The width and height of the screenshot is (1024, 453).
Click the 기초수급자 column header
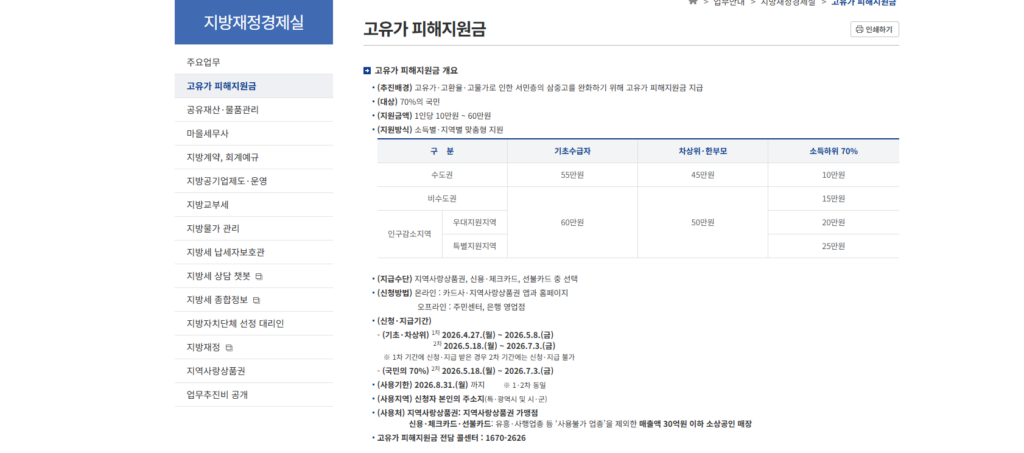572,151
